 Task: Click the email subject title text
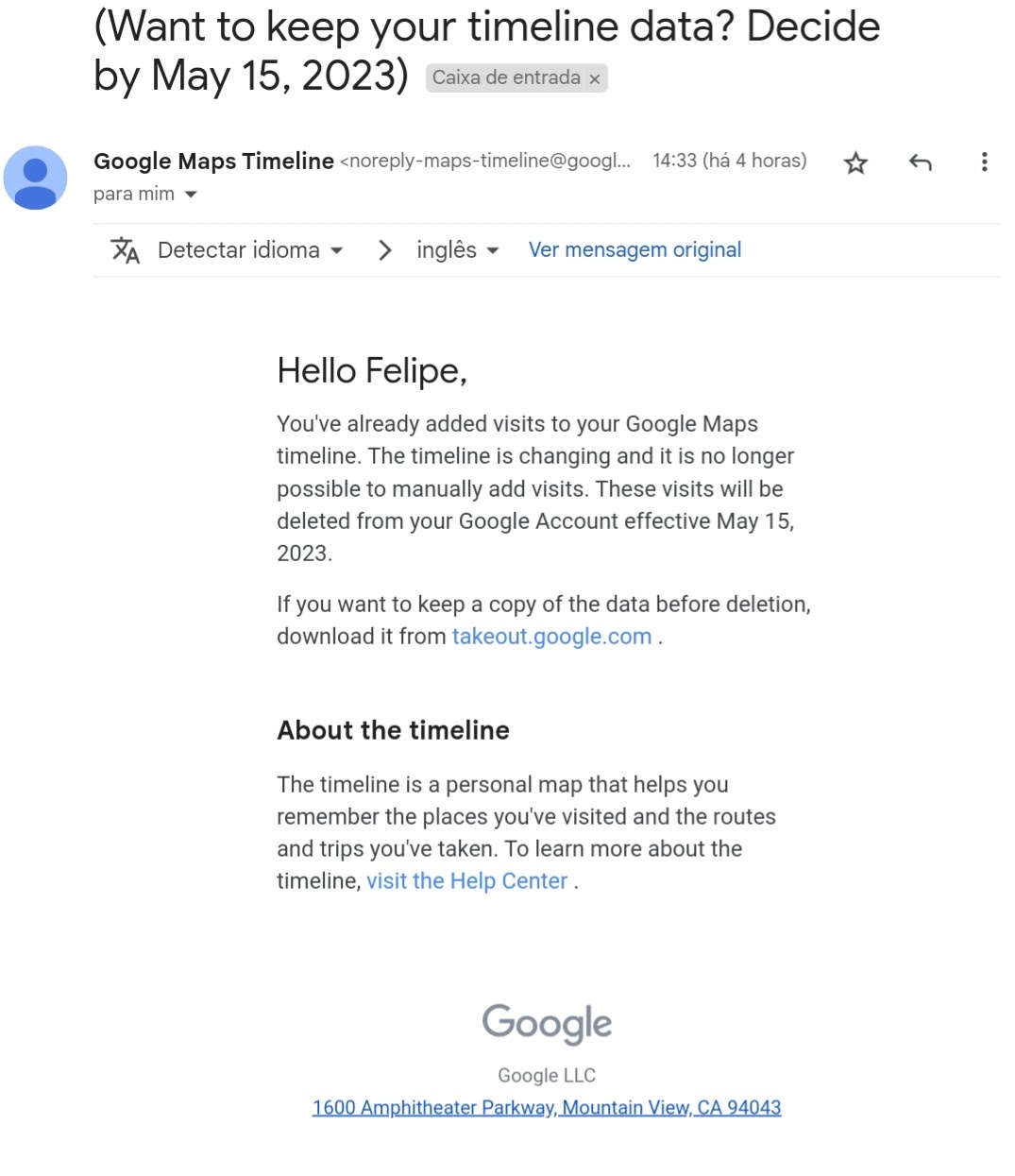(486, 51)
